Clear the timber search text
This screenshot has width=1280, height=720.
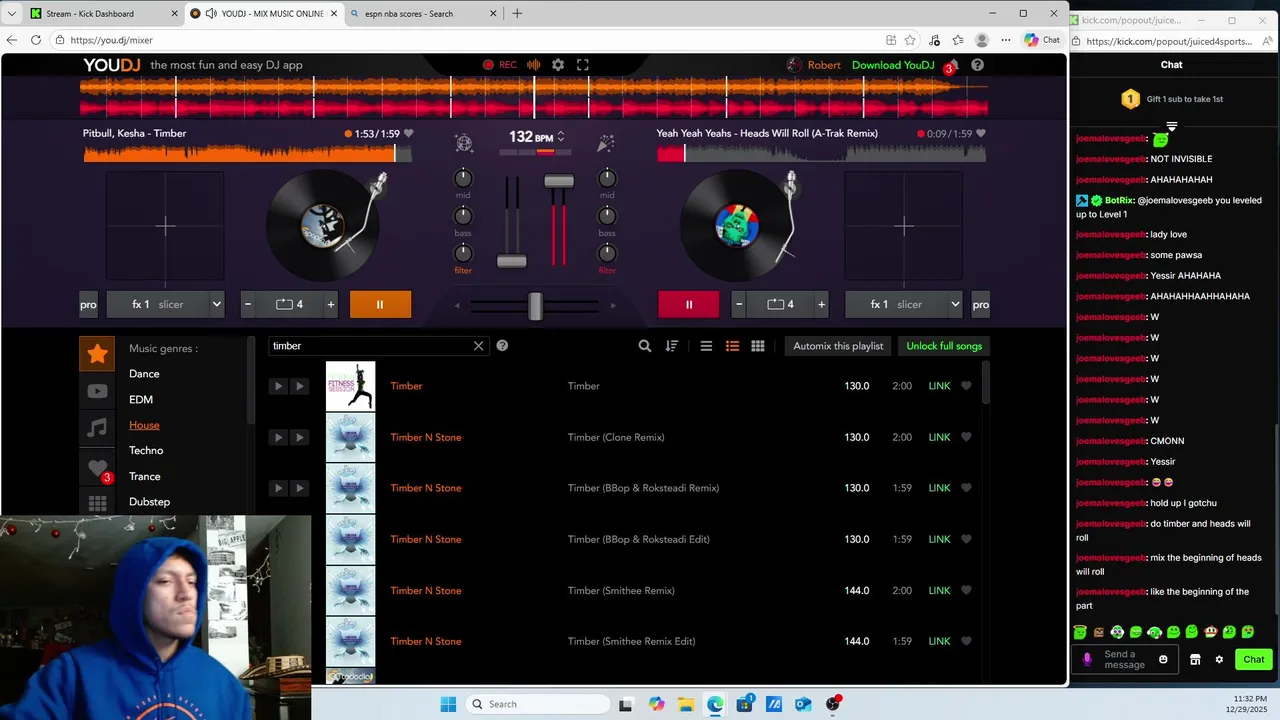[478, 346]
